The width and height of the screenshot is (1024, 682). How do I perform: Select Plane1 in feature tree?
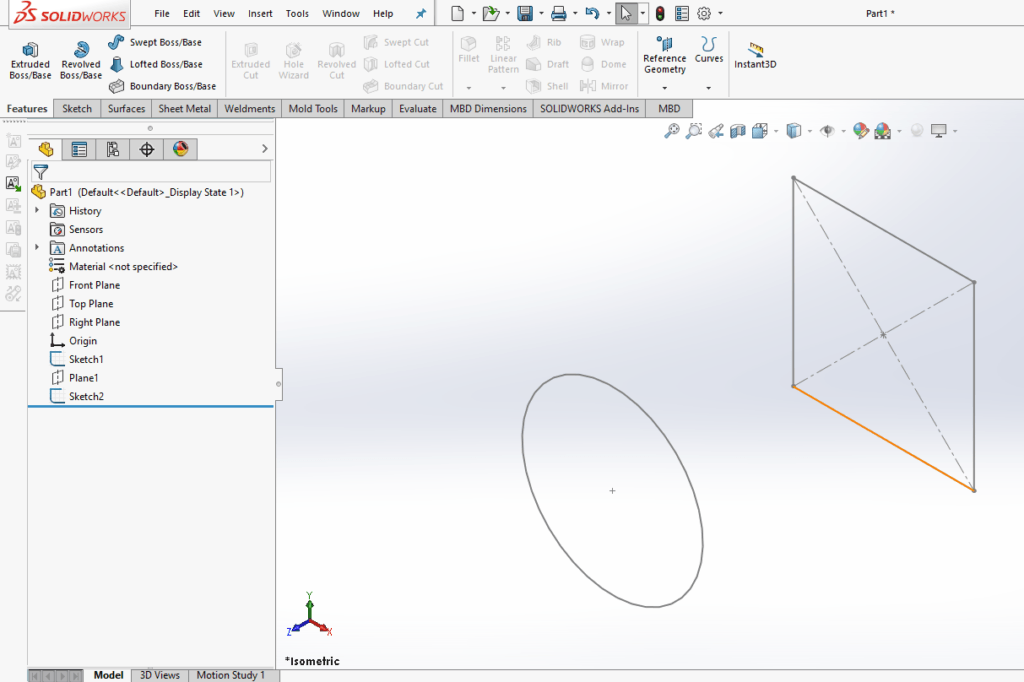coord(74,378)
